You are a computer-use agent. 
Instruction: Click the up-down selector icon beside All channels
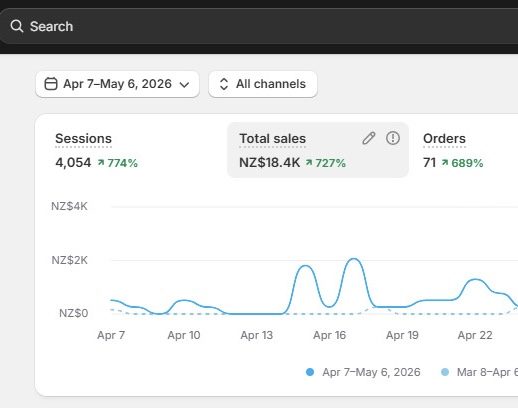[224, 84]
